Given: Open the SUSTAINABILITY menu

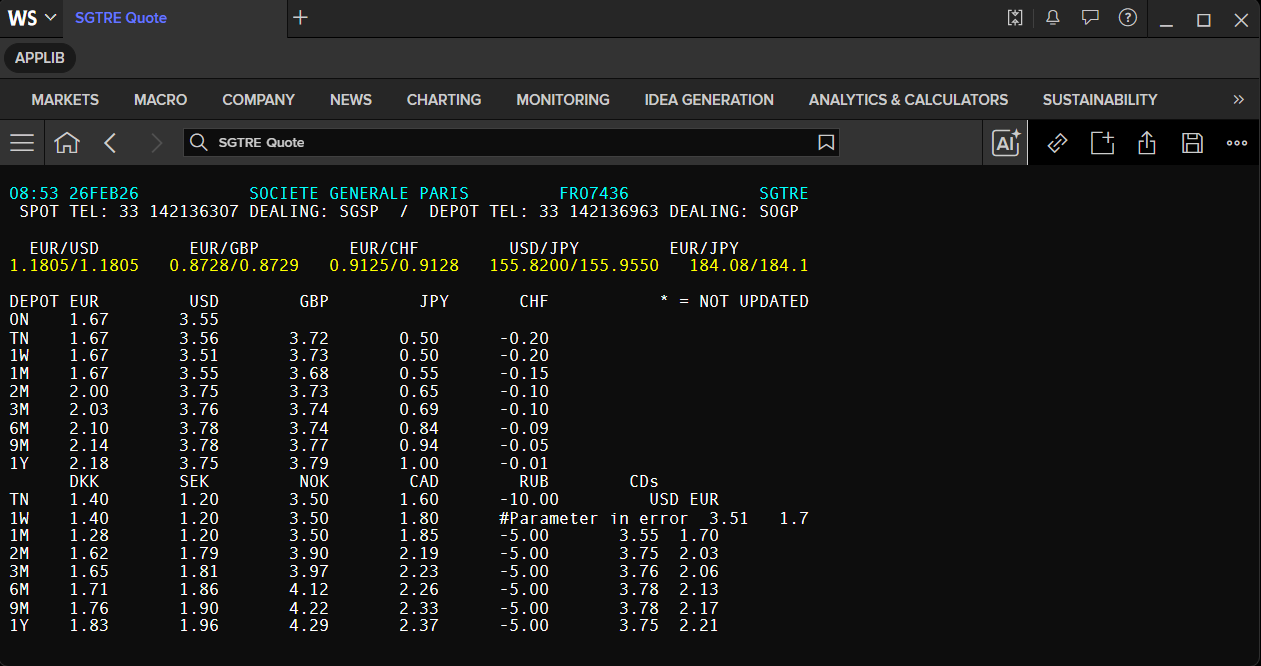Looking at the screenshot, I should [x=1100, y=100].
